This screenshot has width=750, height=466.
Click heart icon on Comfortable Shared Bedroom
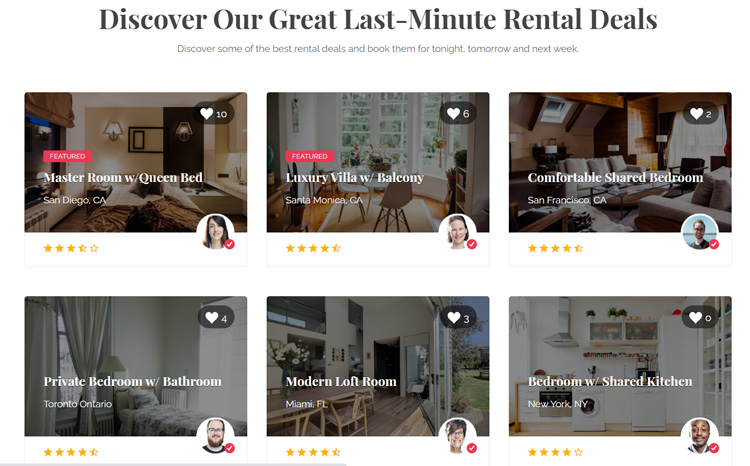(696, 113)
